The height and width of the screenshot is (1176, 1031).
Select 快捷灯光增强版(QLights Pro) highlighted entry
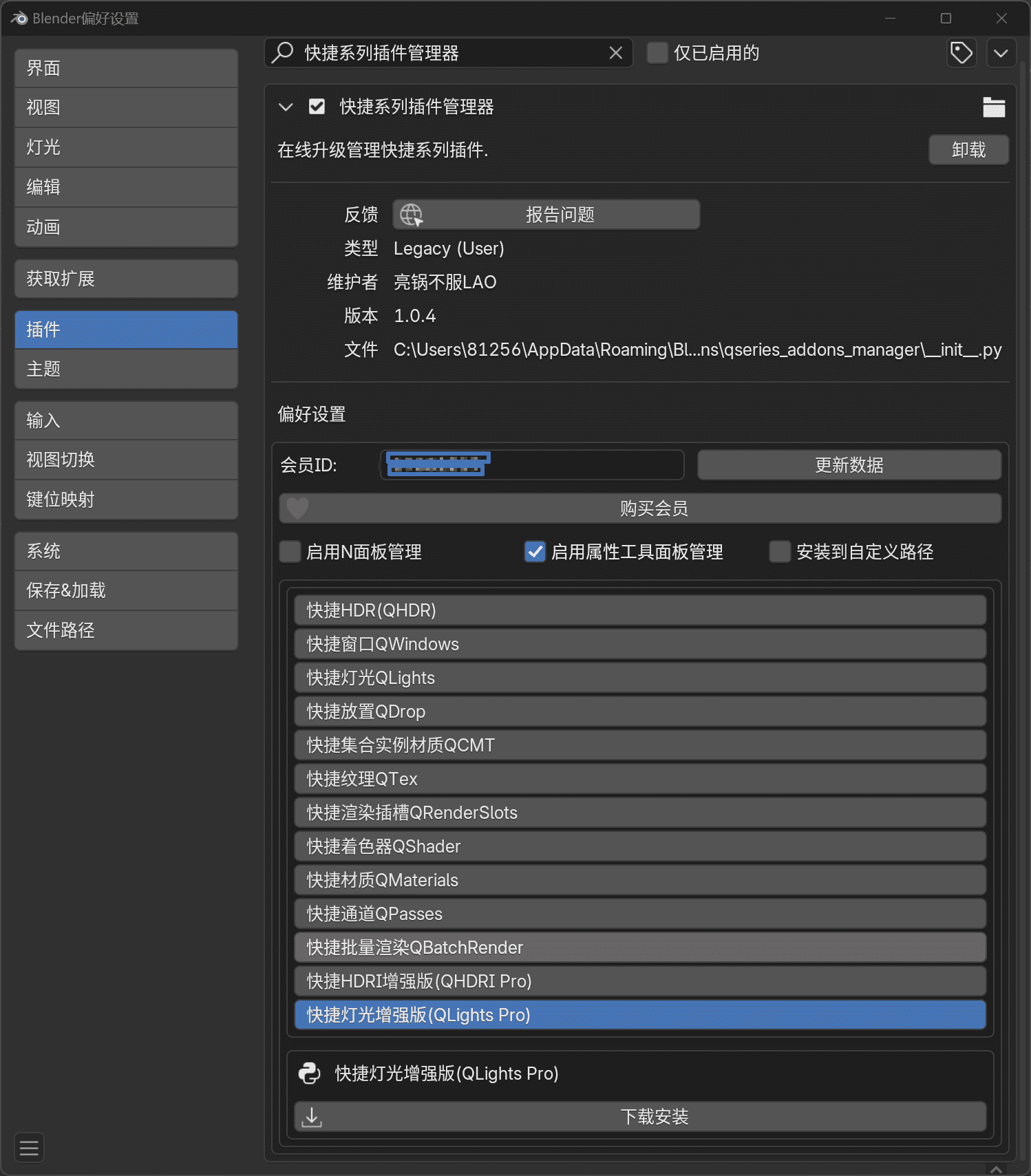[640, 1015]
